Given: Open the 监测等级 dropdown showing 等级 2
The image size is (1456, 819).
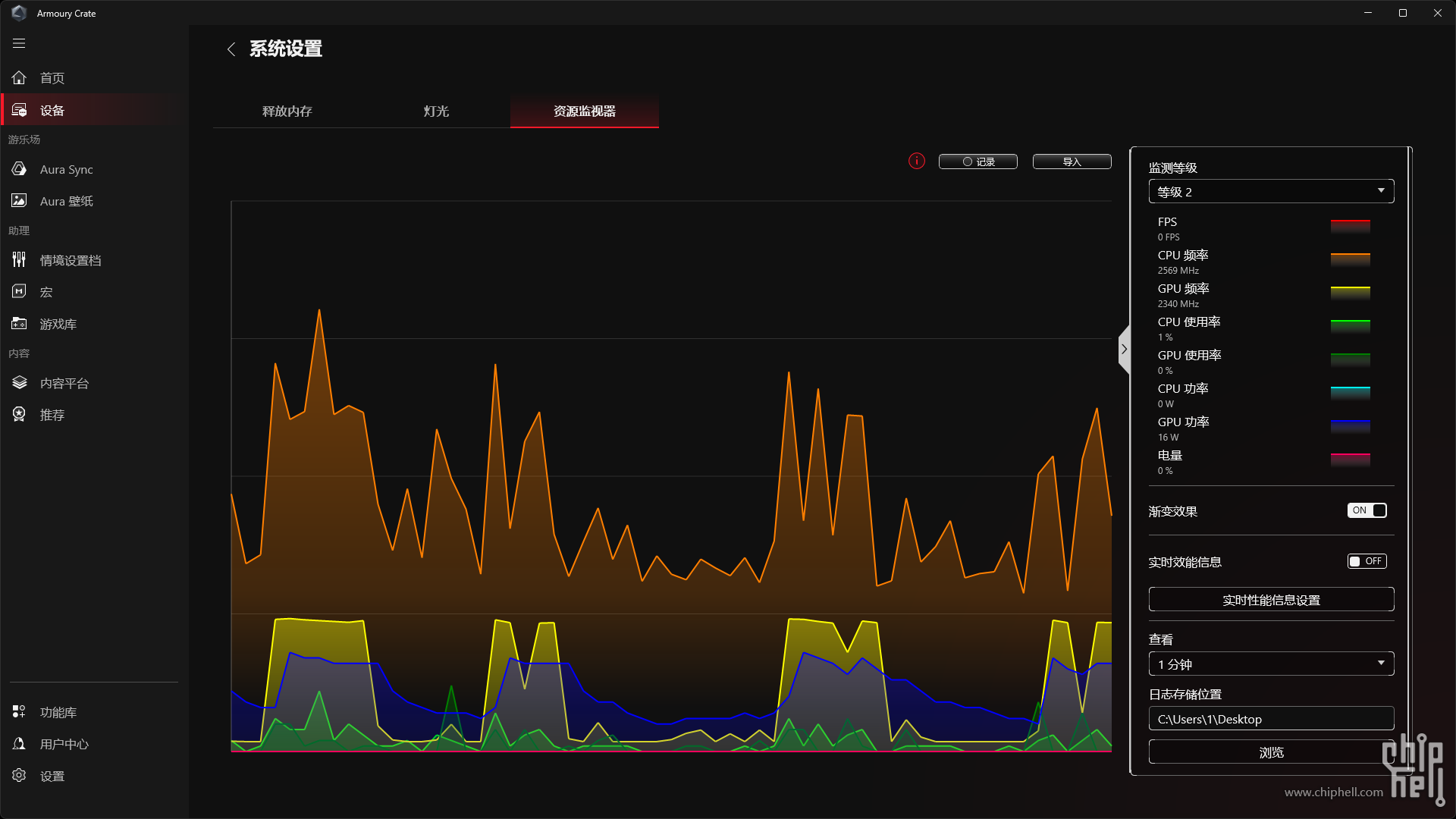Looking at the screenshot, I should pos(1271,192).
